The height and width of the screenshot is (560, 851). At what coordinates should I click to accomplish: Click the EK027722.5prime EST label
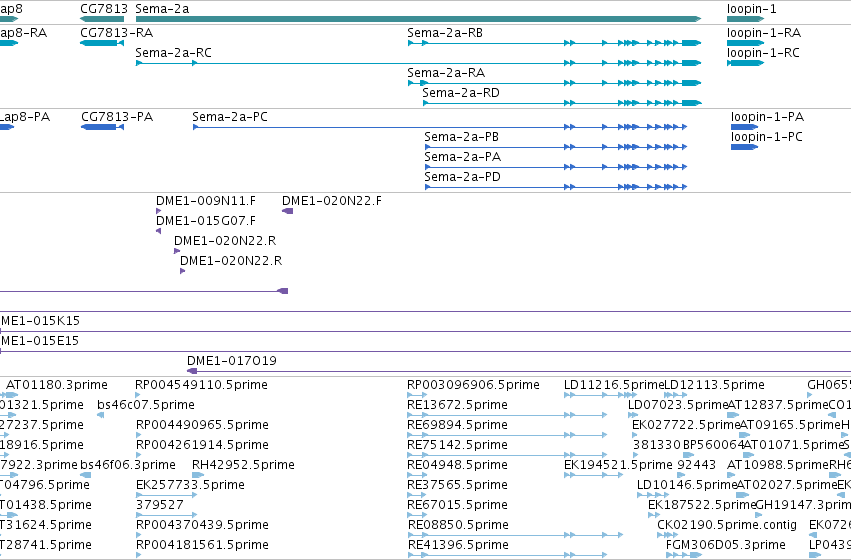(x=686, y=425)
